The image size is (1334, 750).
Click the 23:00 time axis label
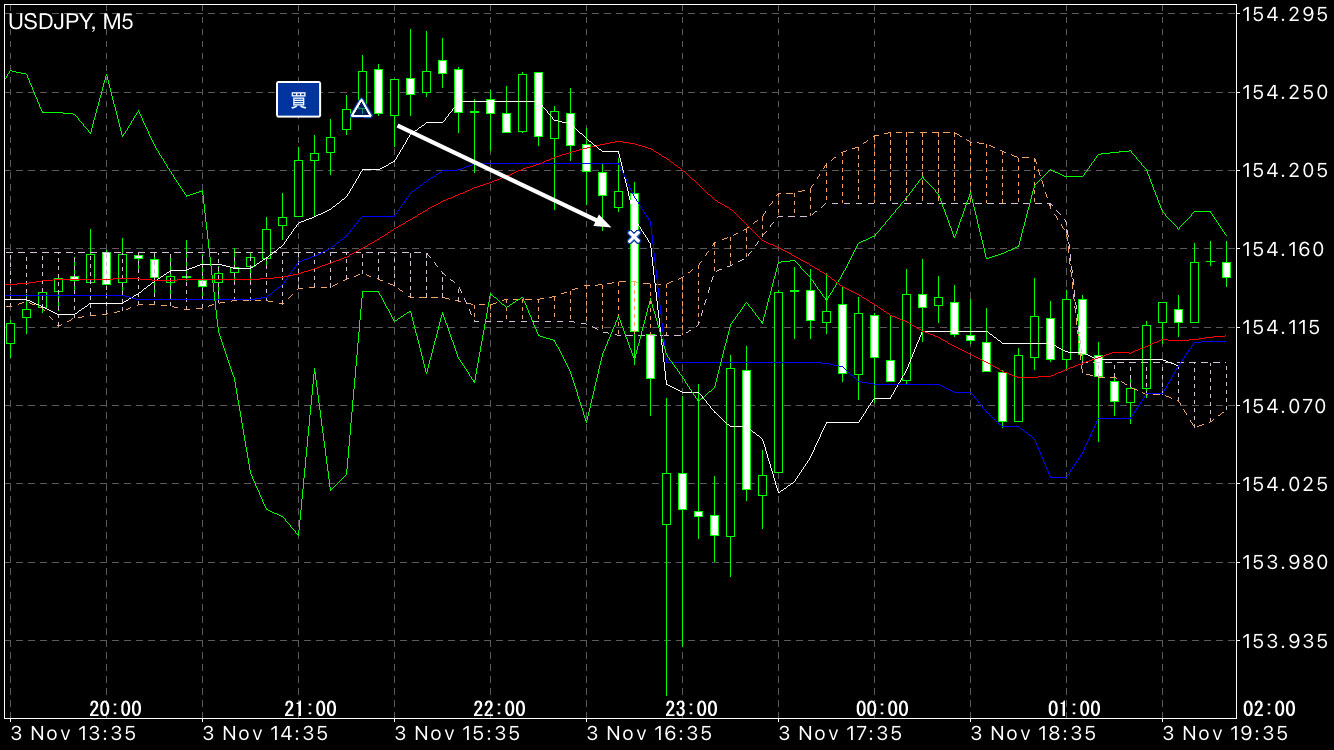tap(691, 709)
